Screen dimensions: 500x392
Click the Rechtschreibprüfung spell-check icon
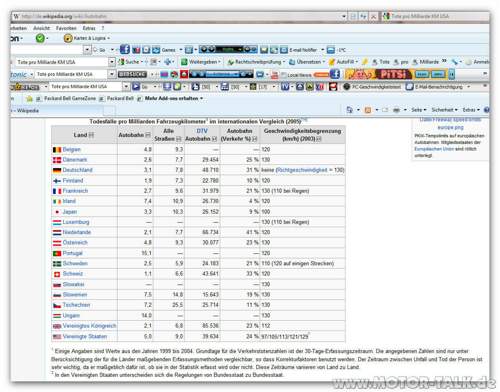231,62
